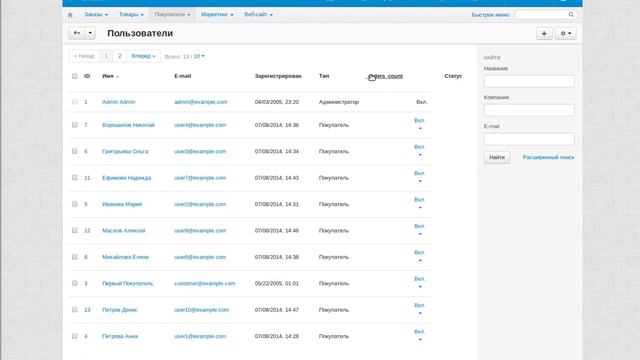Open user Маслов Алексей
Image resolution: width=640 pixels, height=360 pixels.
point(123,231)
